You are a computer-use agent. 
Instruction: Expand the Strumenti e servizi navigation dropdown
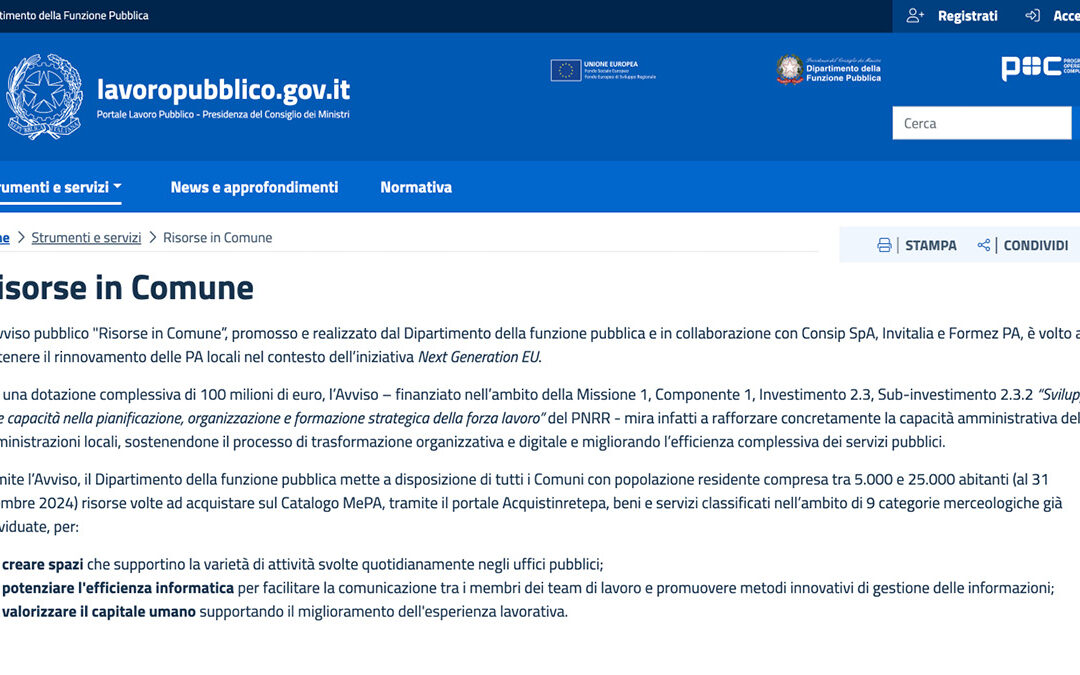(x=60, y=187)
